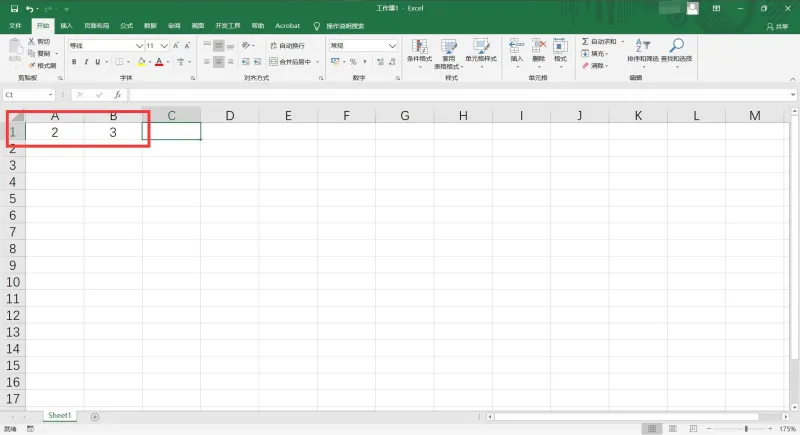Adjust the zoom slider in status bar

click(746, 429)
